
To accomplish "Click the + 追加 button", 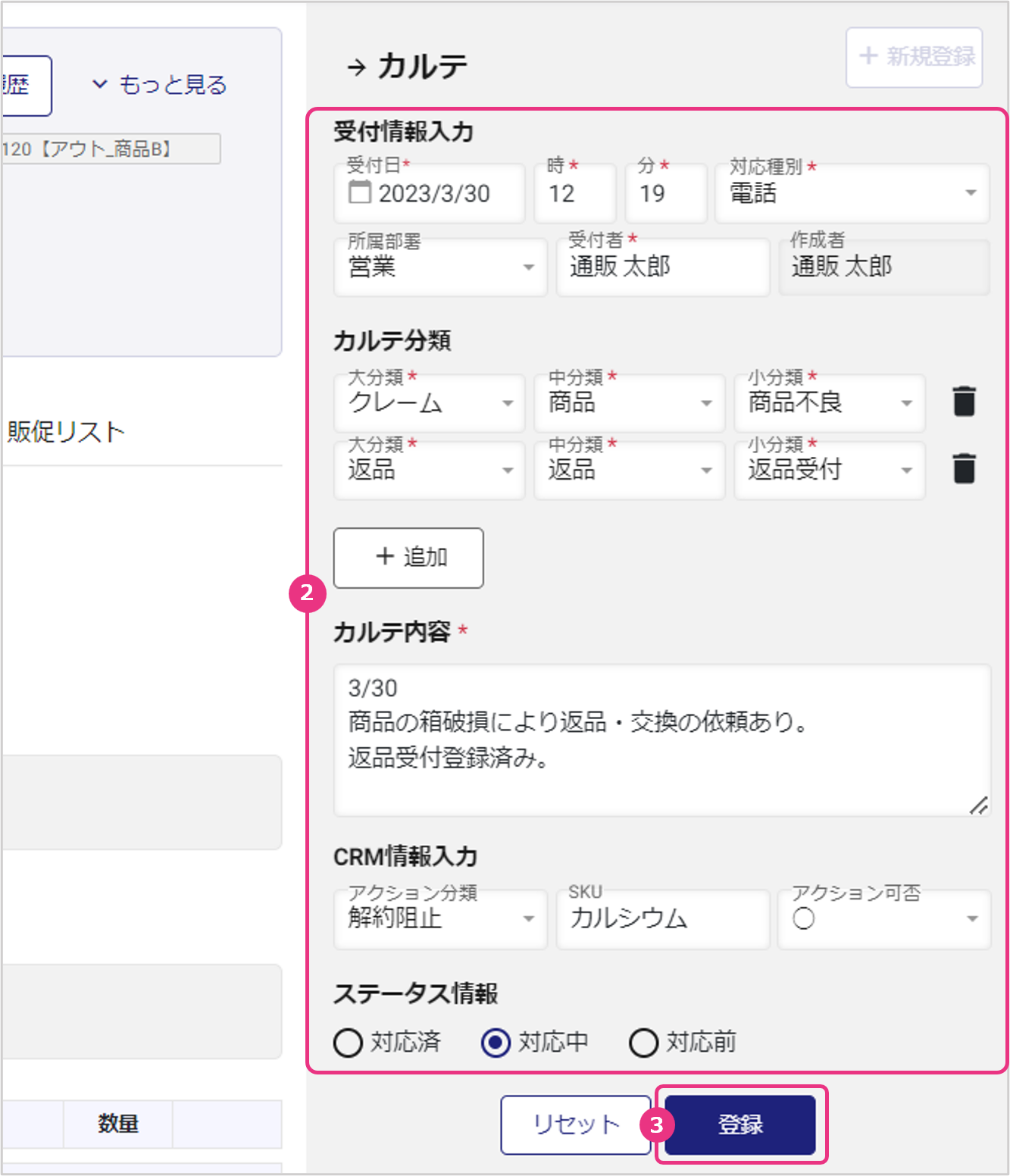I will [x=408, y=558].
